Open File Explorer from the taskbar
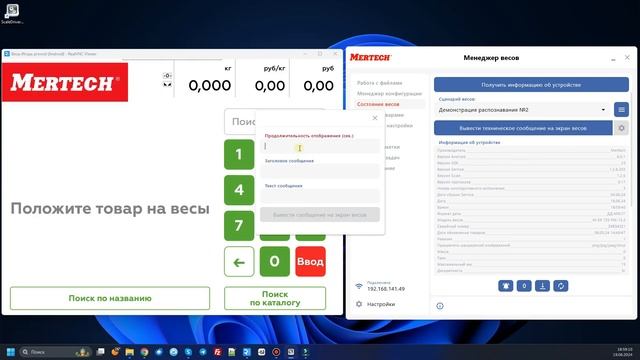640x360 pixels. (130, 352)
